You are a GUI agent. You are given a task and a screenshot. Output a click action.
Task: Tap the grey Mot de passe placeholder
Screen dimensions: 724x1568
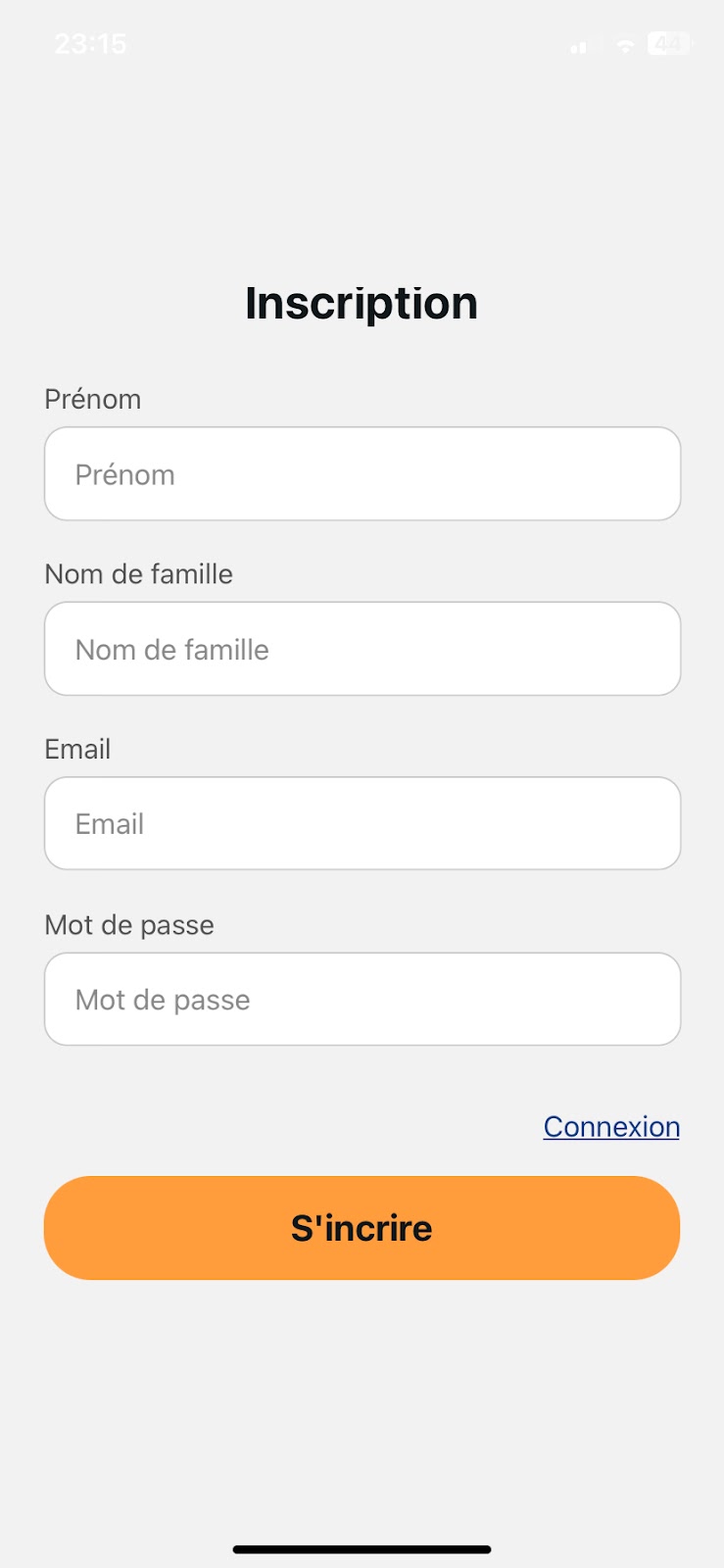[x=163, y=1000]
